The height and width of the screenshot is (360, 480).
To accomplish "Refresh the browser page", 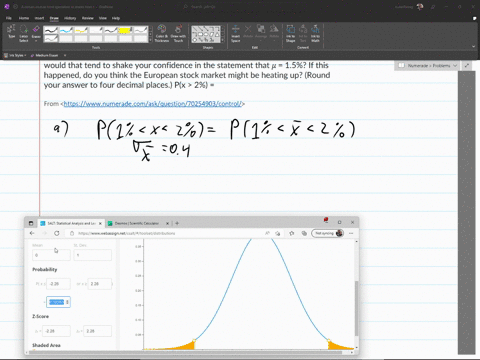I will click(x=57, y=233).
